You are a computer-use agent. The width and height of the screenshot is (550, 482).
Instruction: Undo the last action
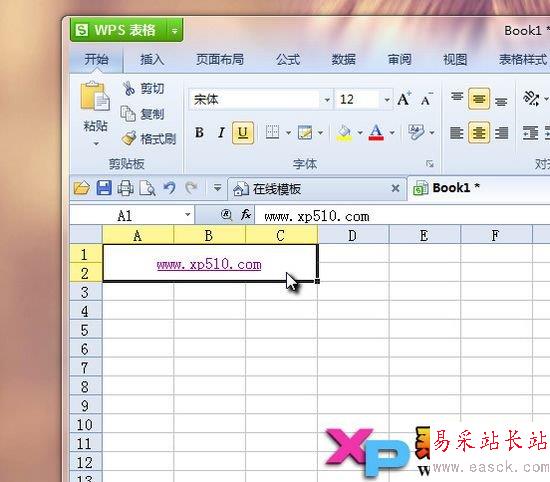pyautogui.click(x=170, y=188)
